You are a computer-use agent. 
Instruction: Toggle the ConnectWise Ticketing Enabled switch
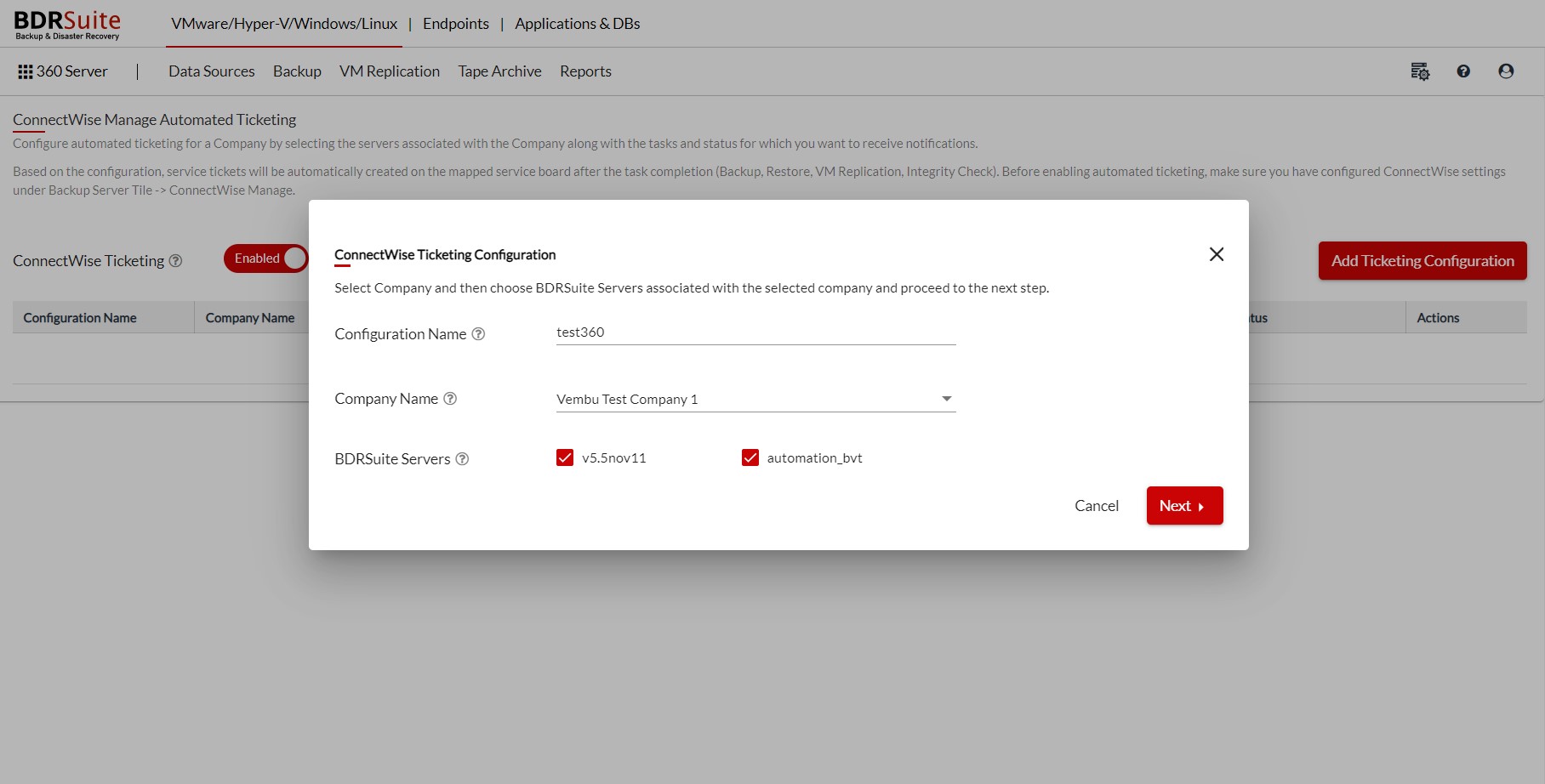[265, 258]
